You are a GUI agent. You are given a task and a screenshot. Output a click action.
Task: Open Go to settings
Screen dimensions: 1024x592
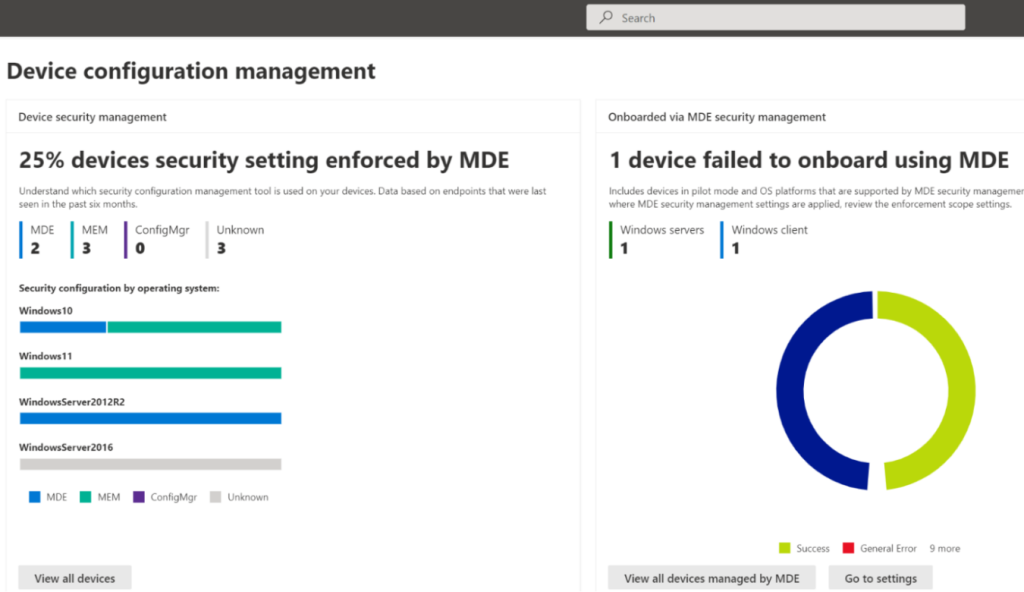click(x=880, y=577)
